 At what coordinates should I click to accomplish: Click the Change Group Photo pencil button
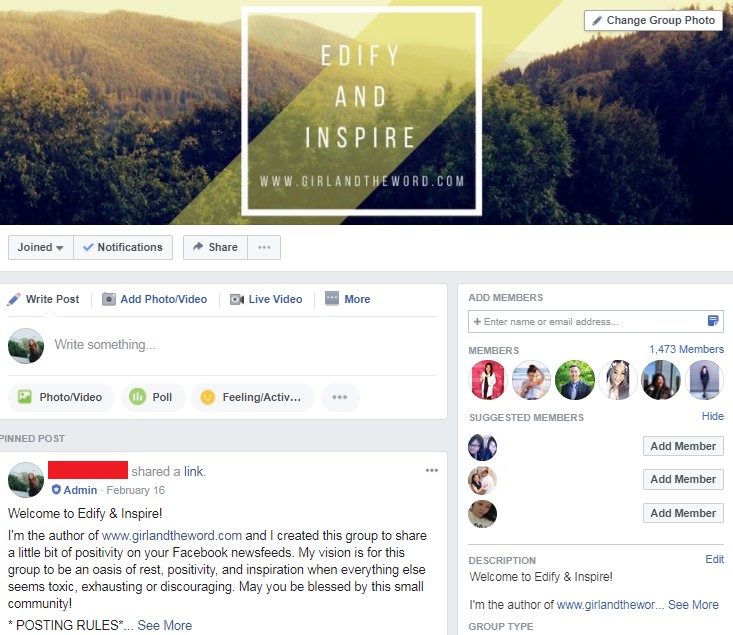pyautogui.click(x=653, y=21)
